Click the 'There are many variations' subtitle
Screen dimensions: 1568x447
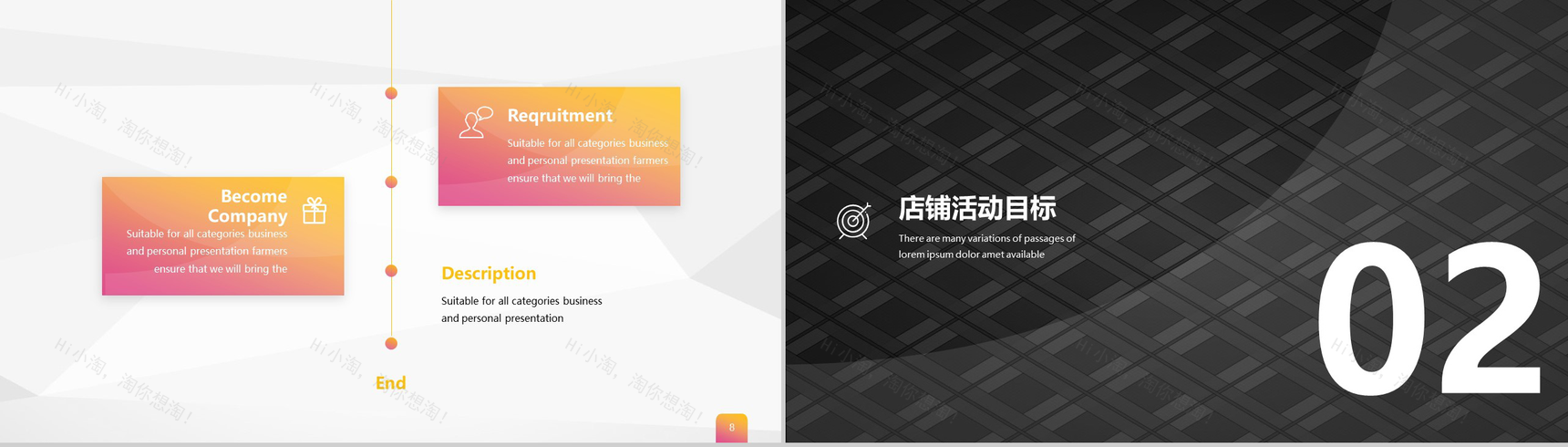[x=986, y=246]
